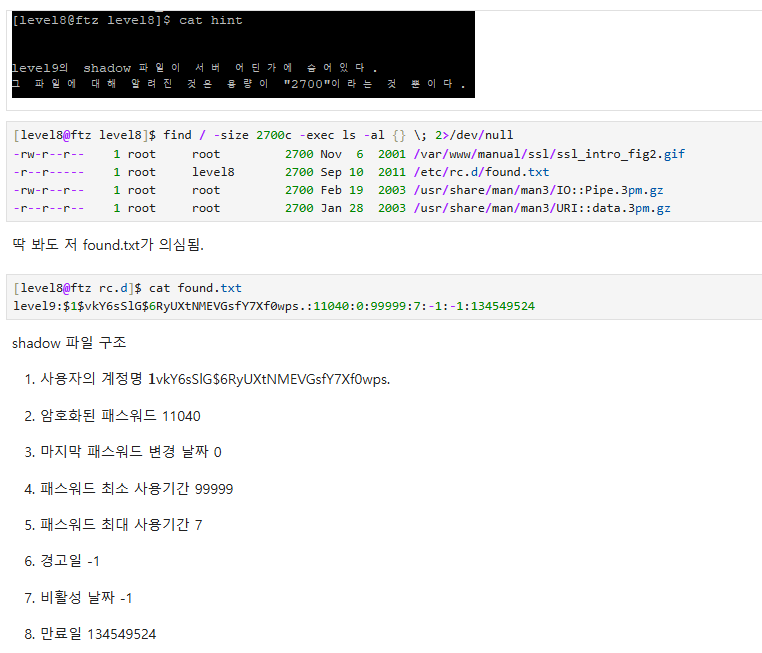Image resolution: width=762 pixels, height=653 pixels.
Task: Click the sentence mentioning 'found.txt가 의심됨'
Action: click(x=108, y=244)
